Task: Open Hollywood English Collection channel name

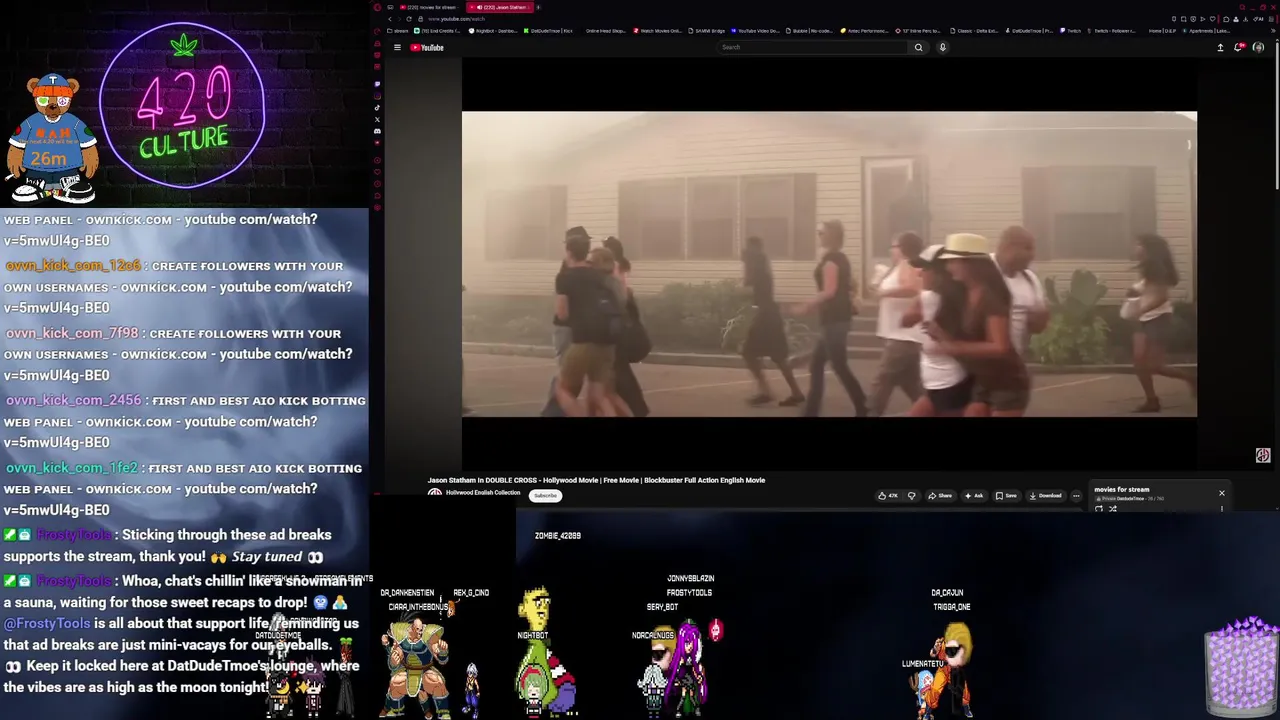Action: 483,492
